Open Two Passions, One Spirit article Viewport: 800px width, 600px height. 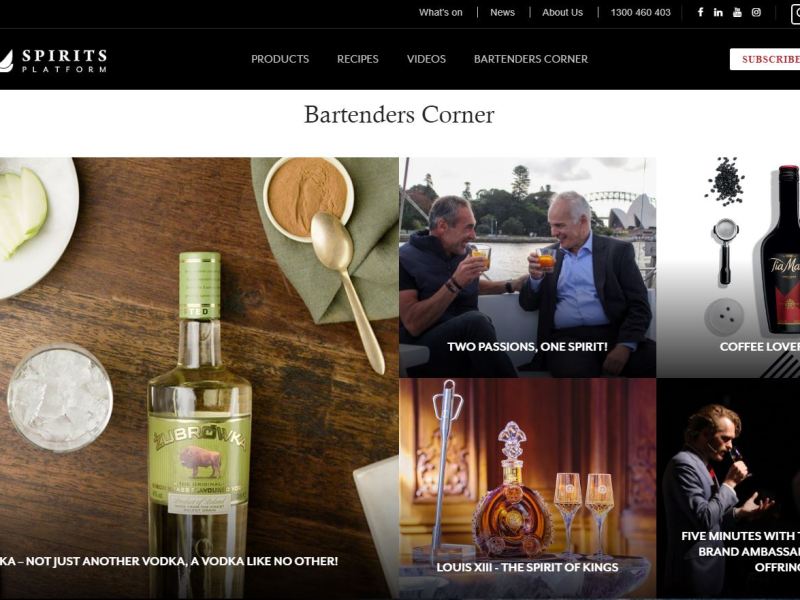[528, 267]
